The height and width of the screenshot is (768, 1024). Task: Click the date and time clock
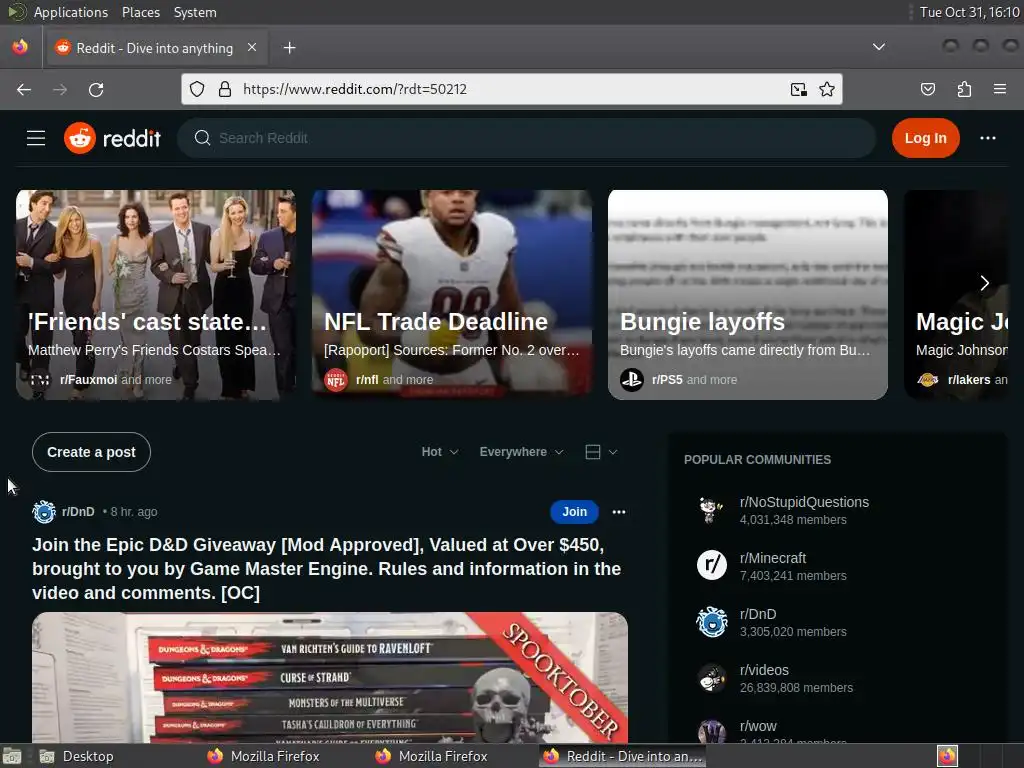[969, 12]
